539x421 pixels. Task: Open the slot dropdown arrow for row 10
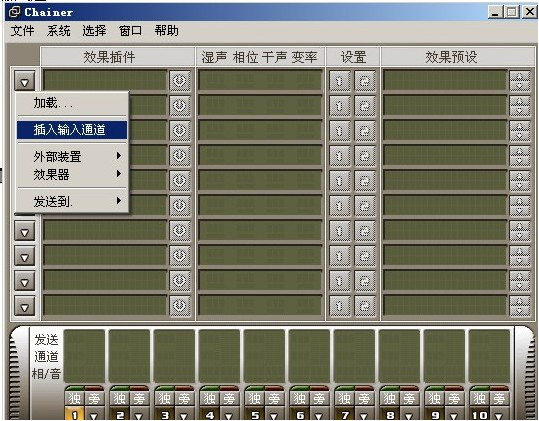point(24,307)
